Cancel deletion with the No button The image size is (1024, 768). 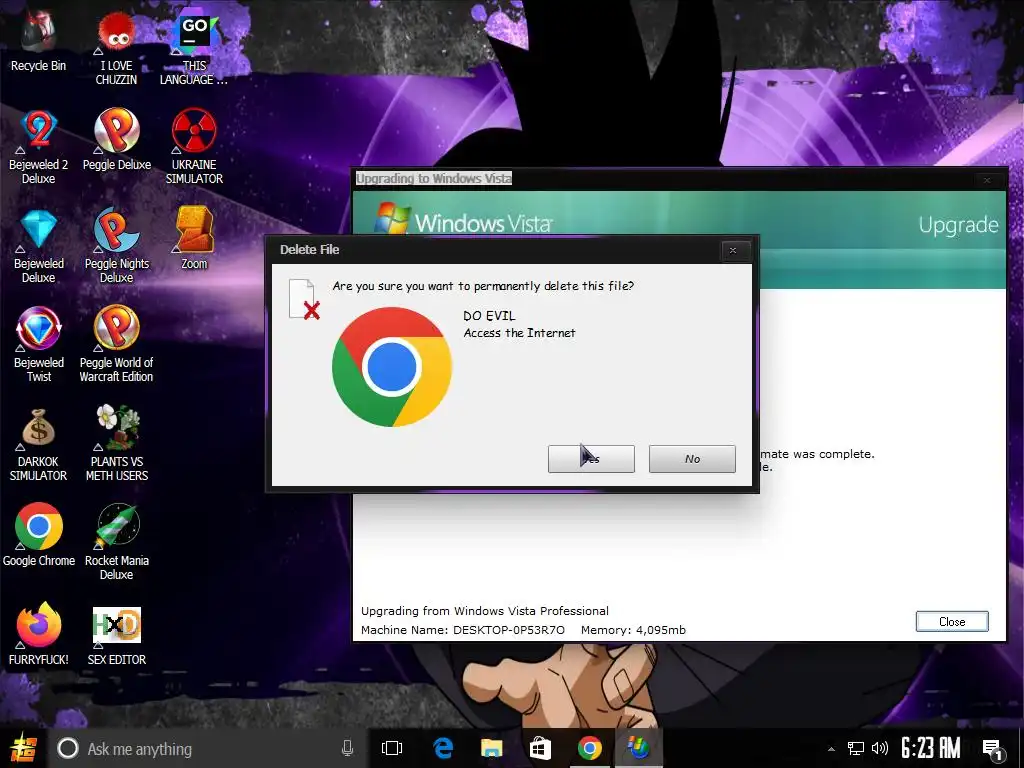692,459
